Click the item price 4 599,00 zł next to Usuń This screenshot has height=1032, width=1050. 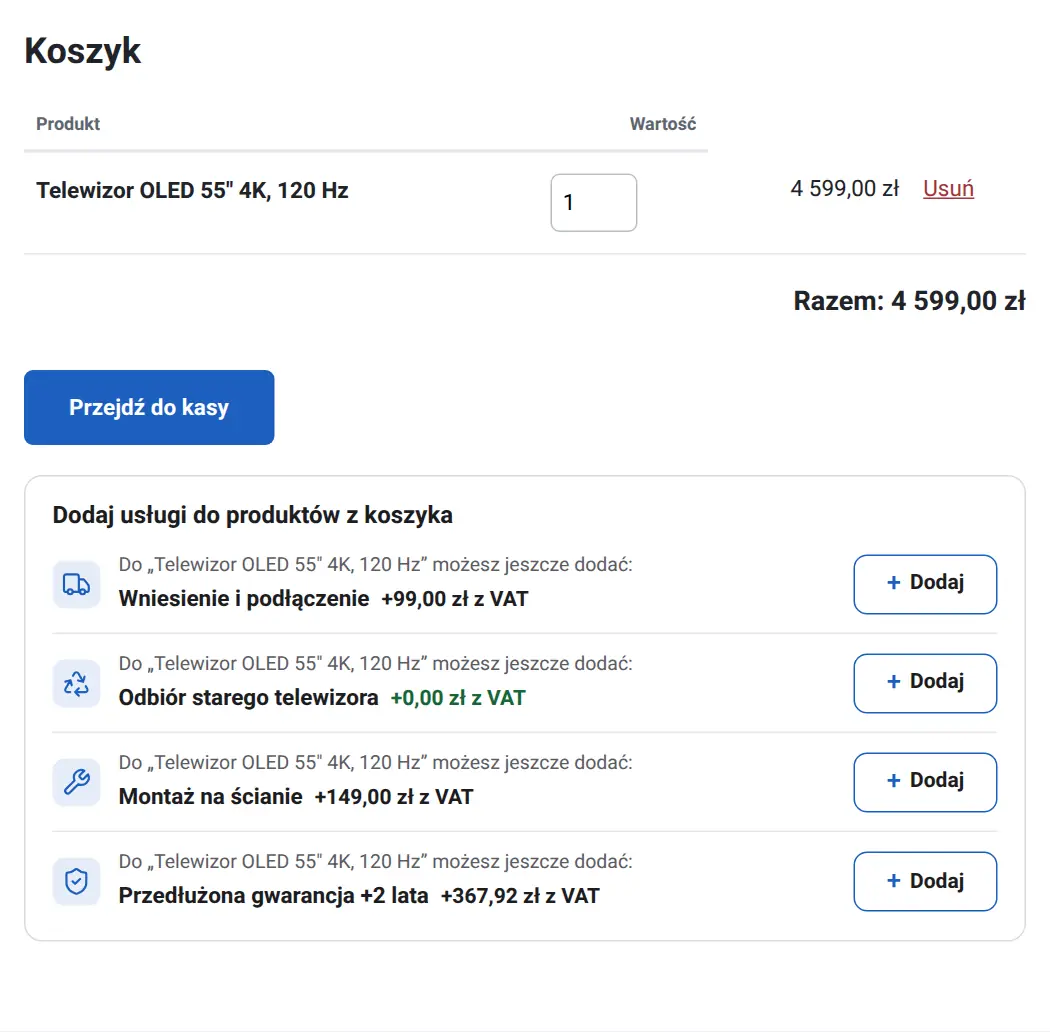(844, 189)
